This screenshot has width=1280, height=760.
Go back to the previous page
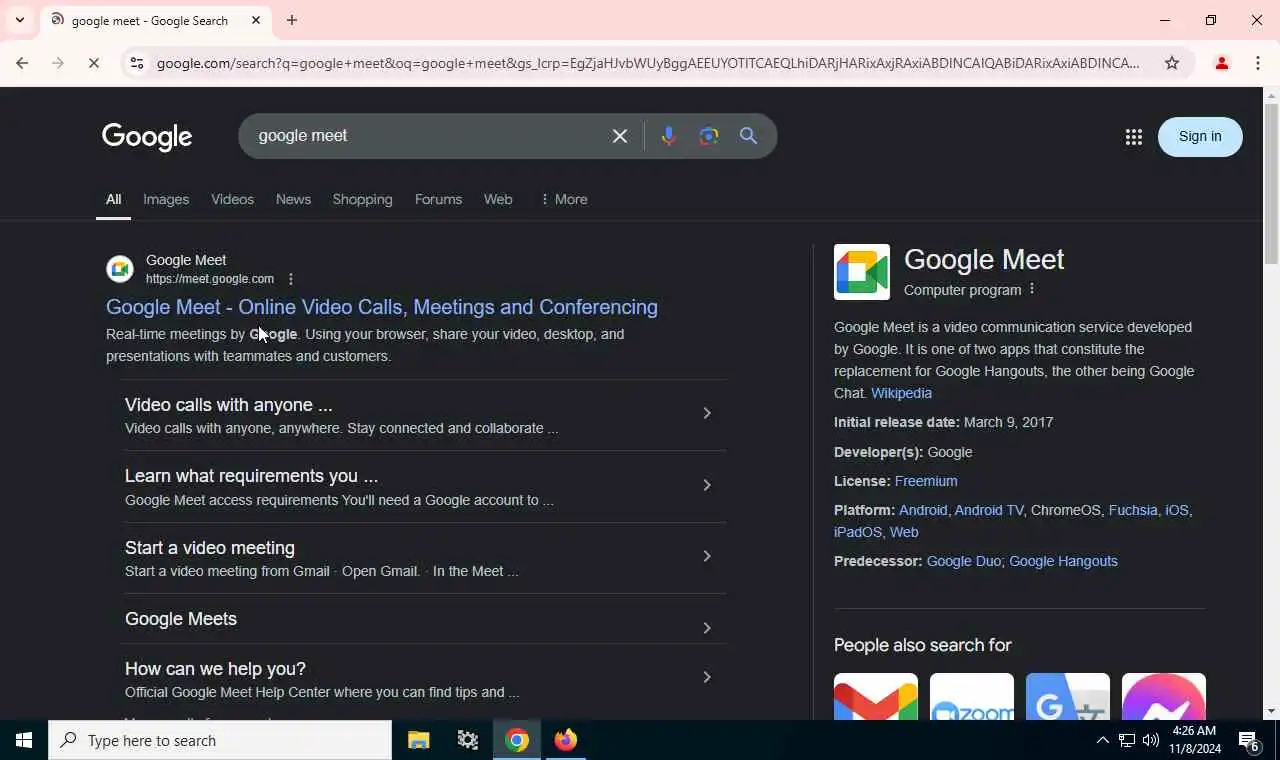coord(22,63)
